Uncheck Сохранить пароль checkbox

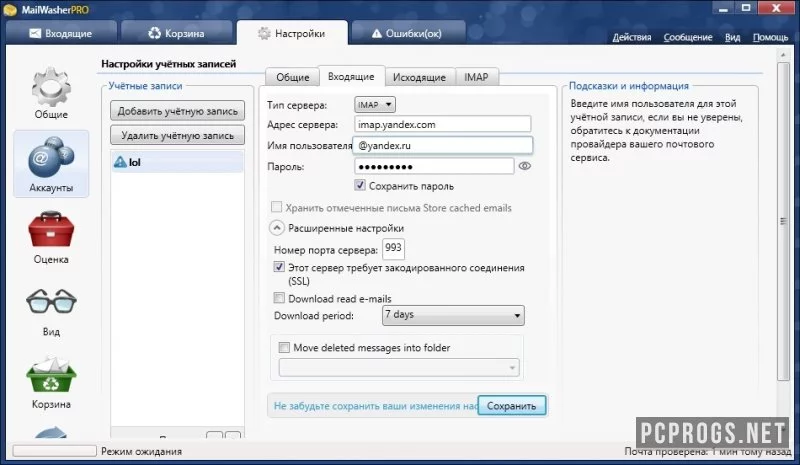[360, 185]
